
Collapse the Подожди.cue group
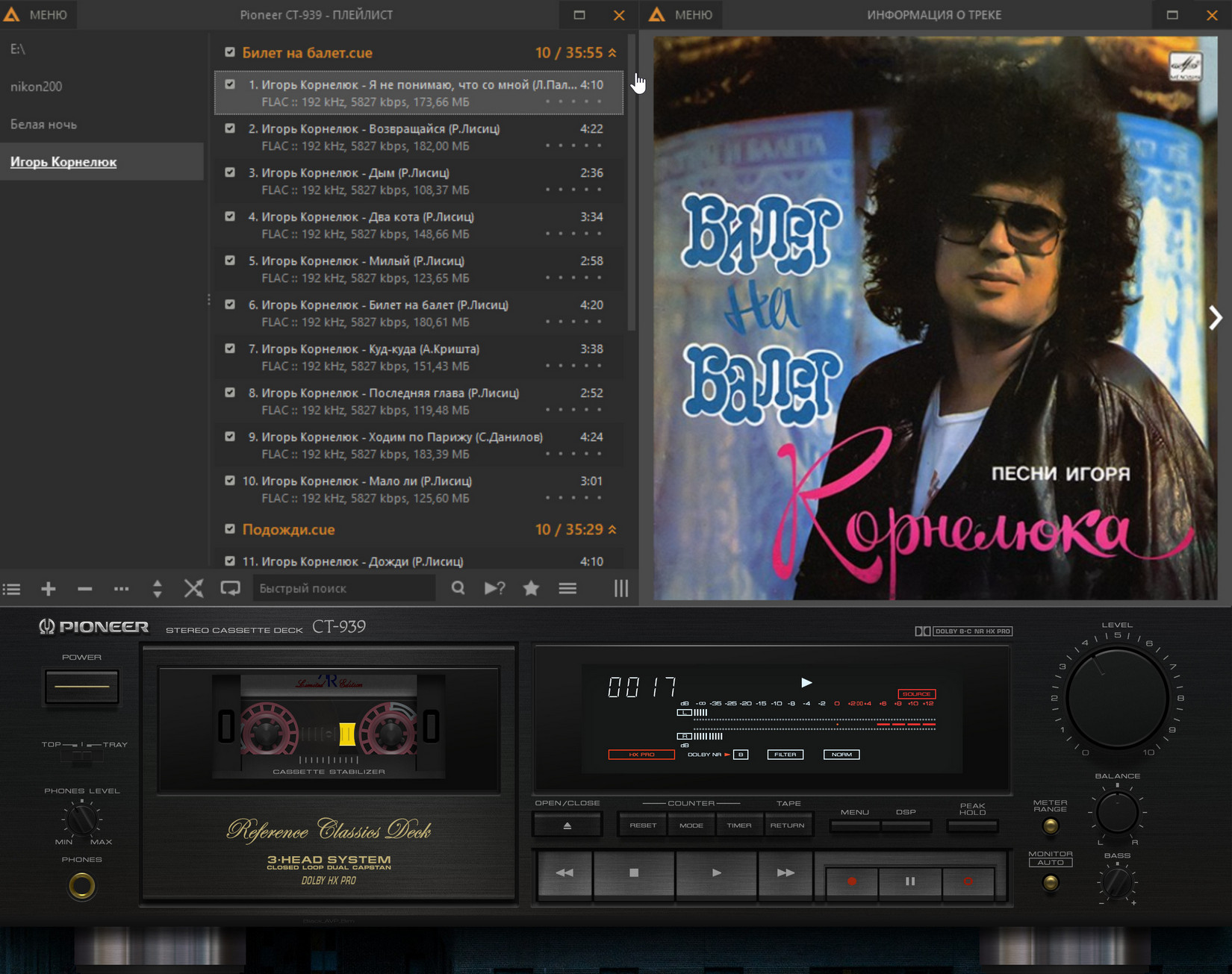point(612,529)
